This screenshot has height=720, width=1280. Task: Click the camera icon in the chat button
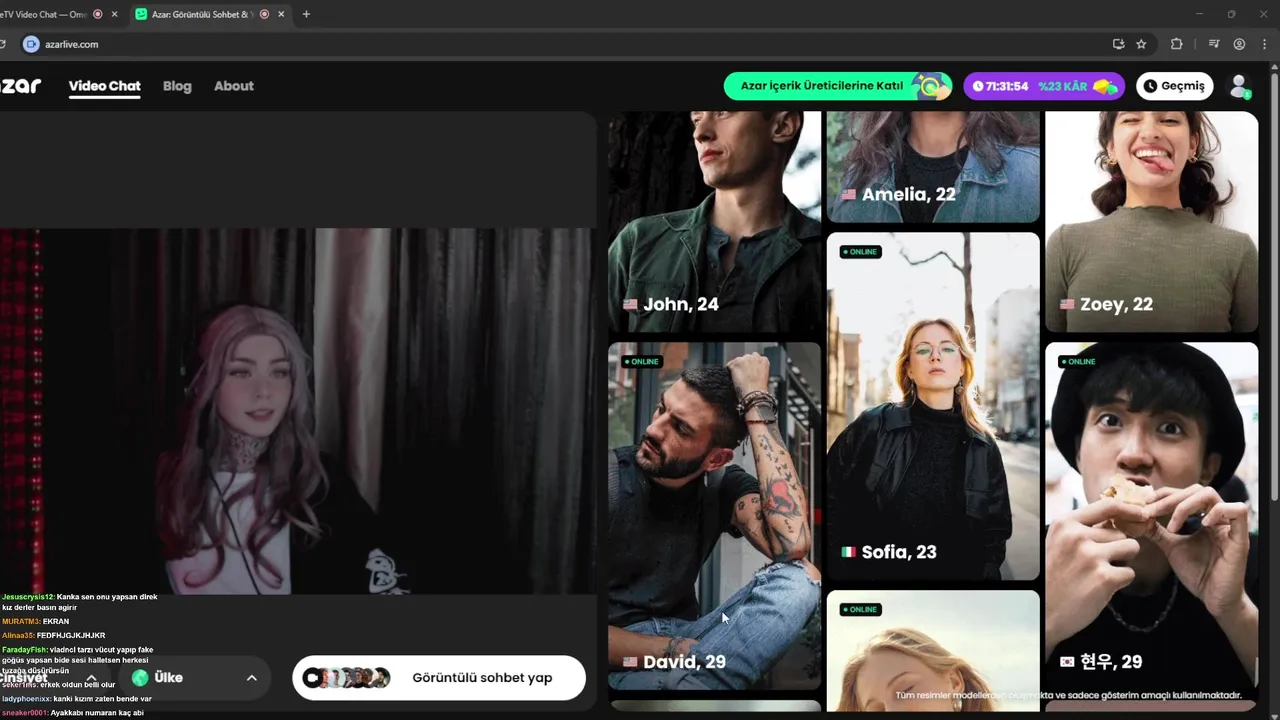pos(312,678)
